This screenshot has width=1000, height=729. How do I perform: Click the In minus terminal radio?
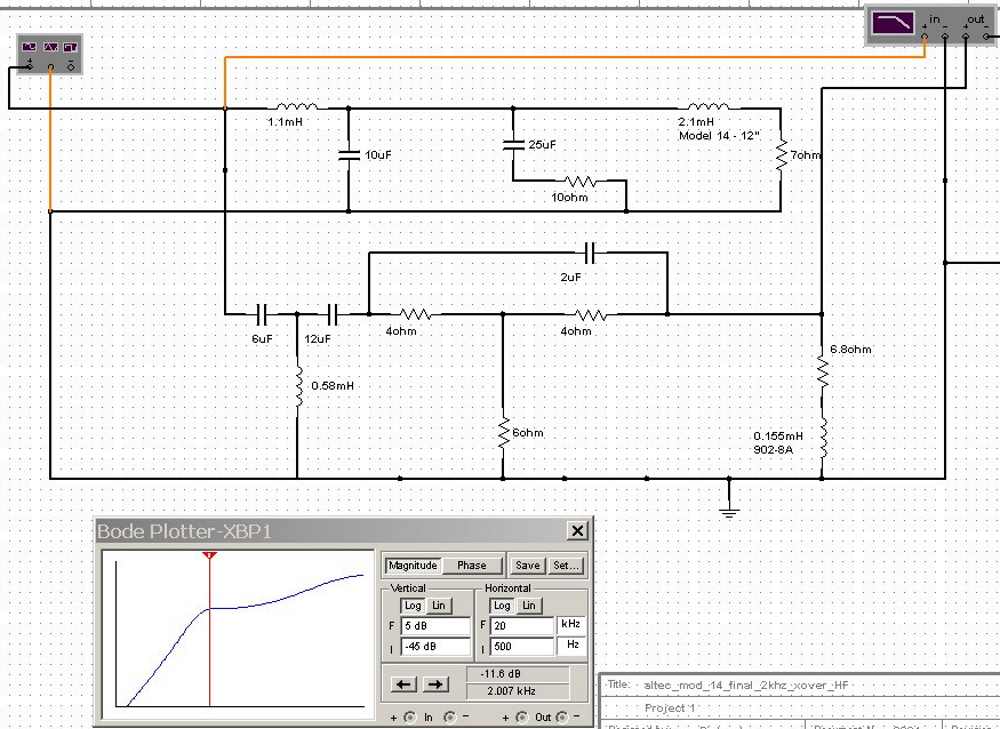pos(449,718)
